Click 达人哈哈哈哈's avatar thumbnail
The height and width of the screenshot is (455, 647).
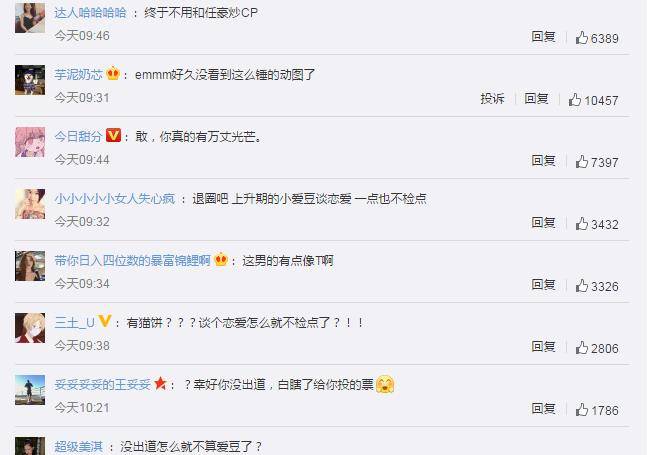point(30,18)
